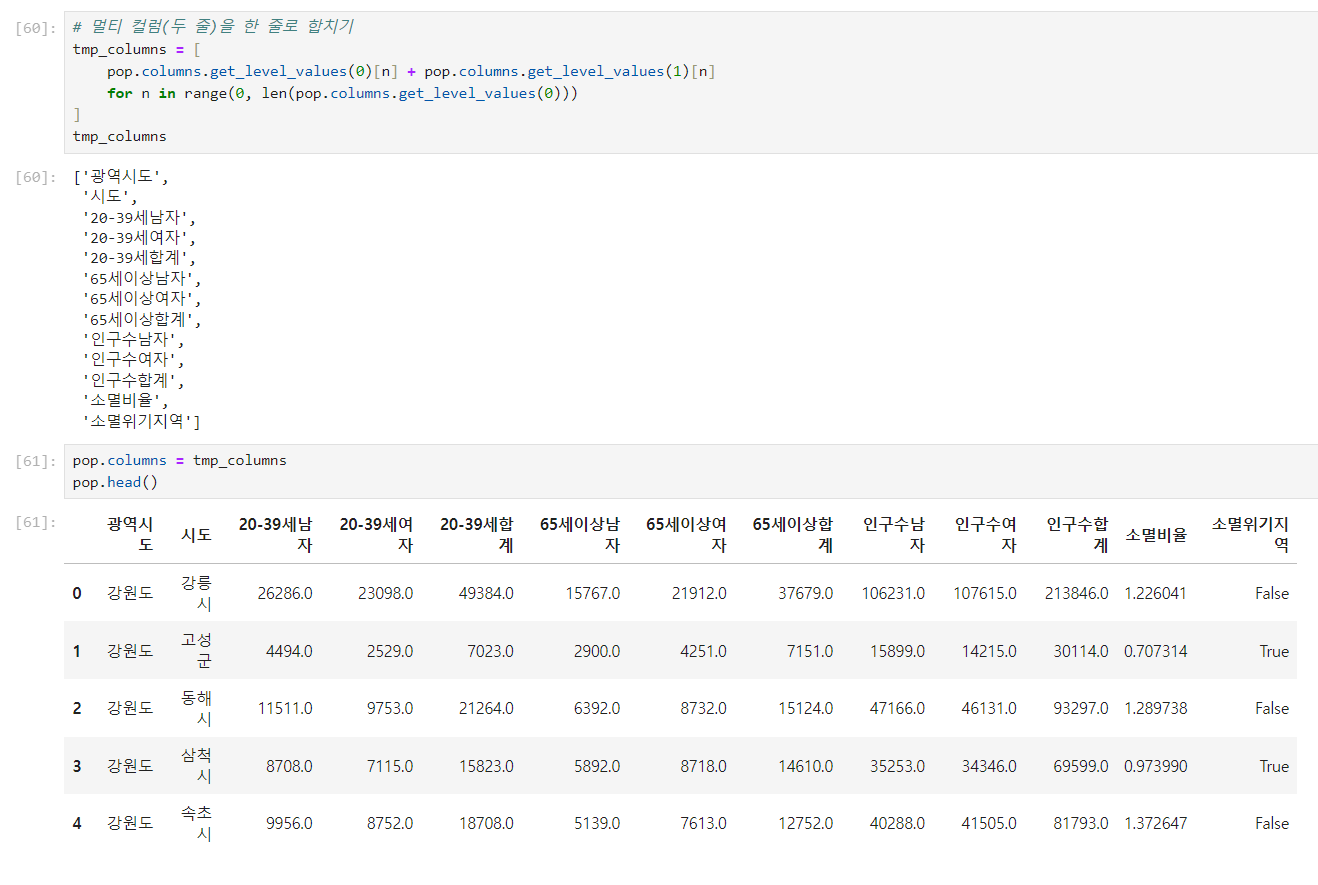Screen dimensions: 1318x885
Task: Click the ratio 1.289738 in the table
Action: (1156, 708)
